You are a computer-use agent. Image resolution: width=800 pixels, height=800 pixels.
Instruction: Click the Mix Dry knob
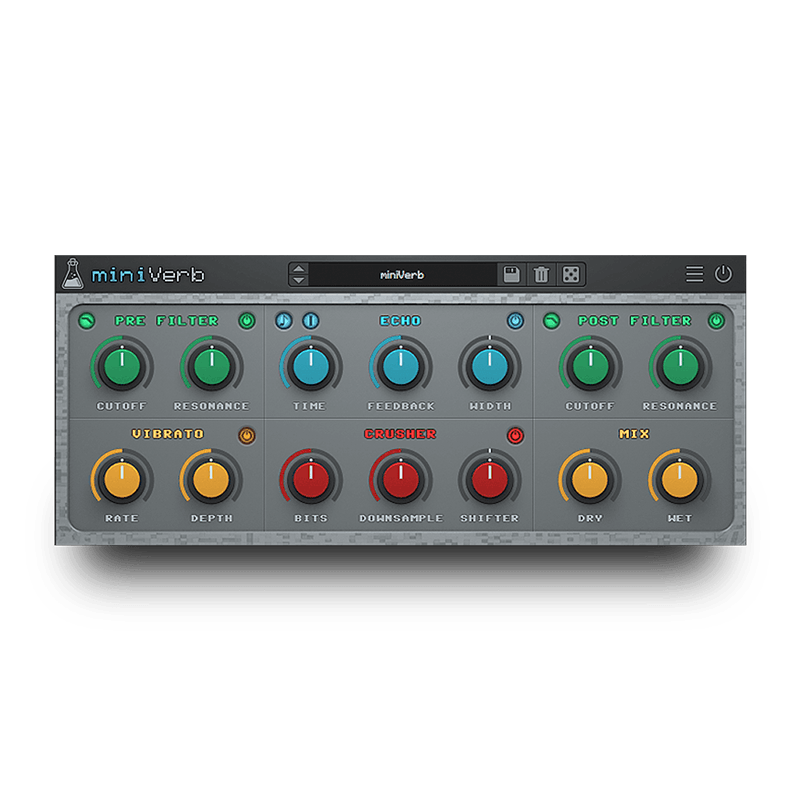590,480
